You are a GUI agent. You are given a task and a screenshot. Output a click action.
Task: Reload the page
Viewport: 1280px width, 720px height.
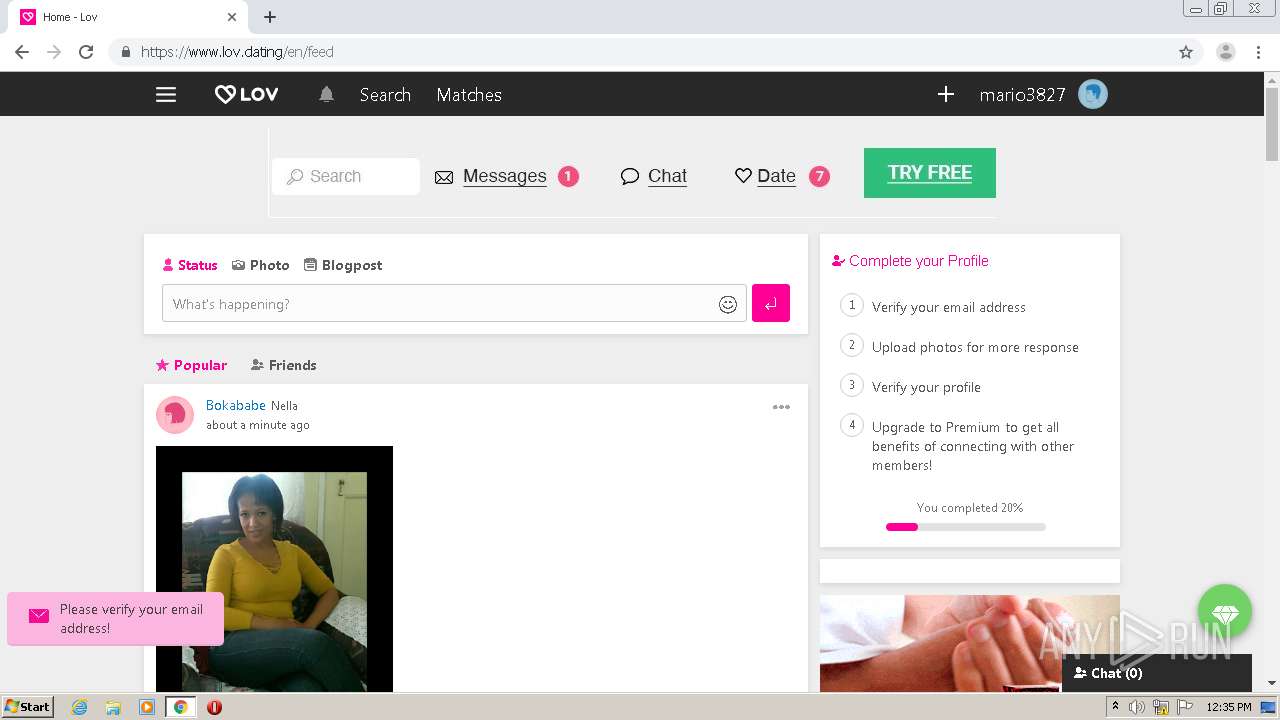(86, 52)
